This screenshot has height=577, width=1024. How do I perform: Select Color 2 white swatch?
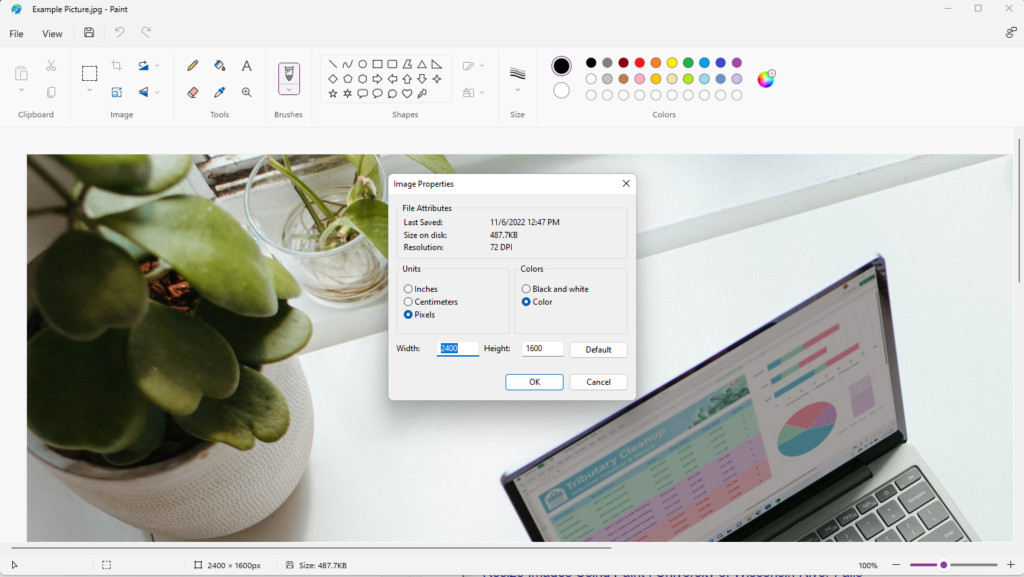561,90
